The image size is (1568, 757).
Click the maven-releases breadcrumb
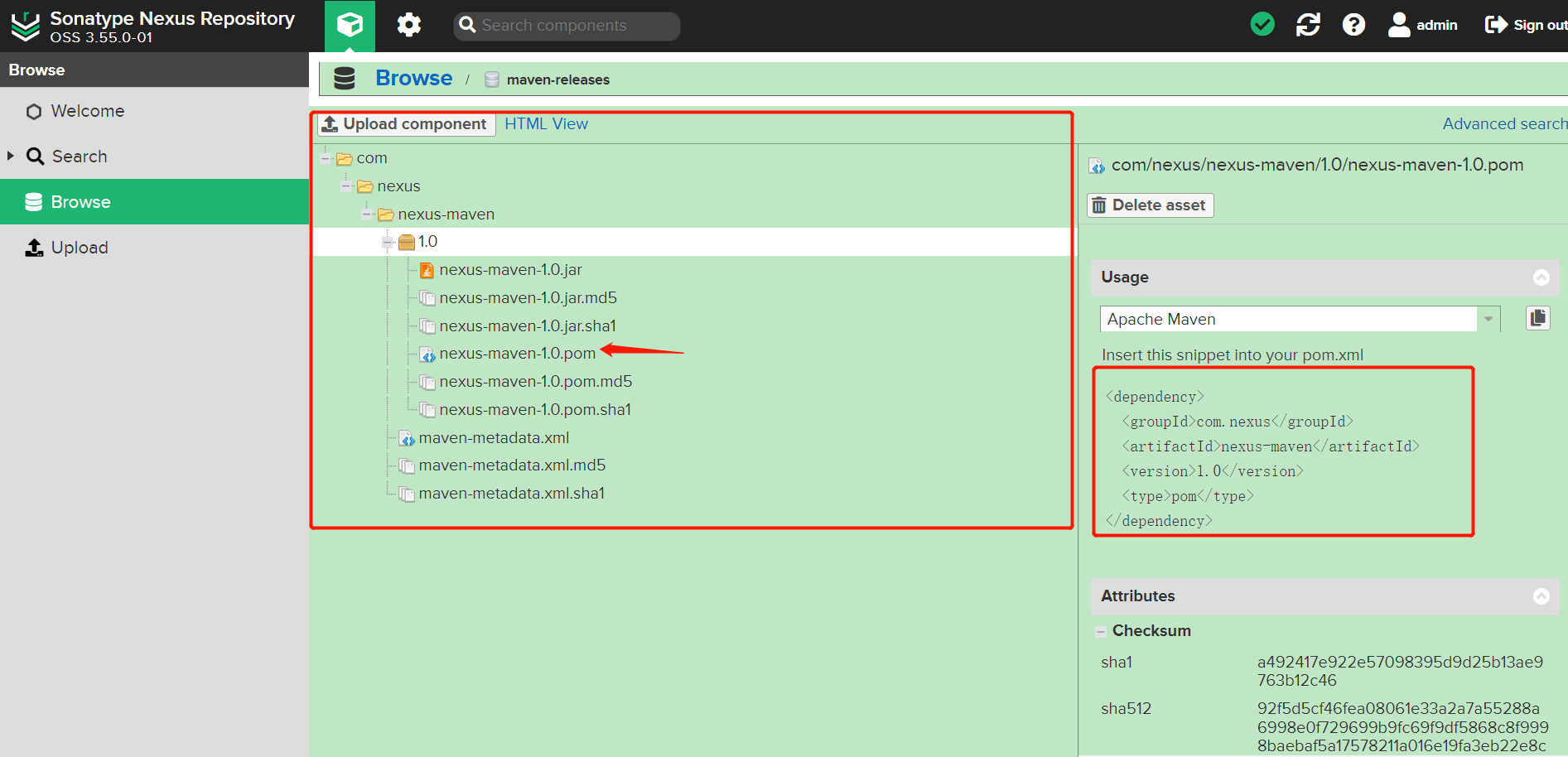[x=557, y=80]
